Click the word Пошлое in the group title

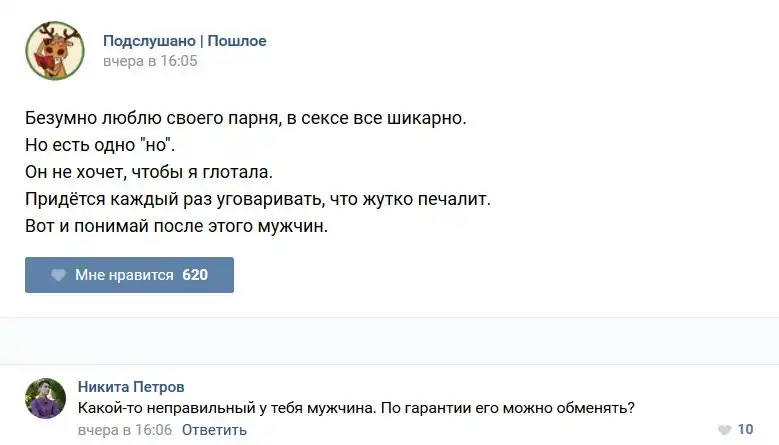point(237,41)
